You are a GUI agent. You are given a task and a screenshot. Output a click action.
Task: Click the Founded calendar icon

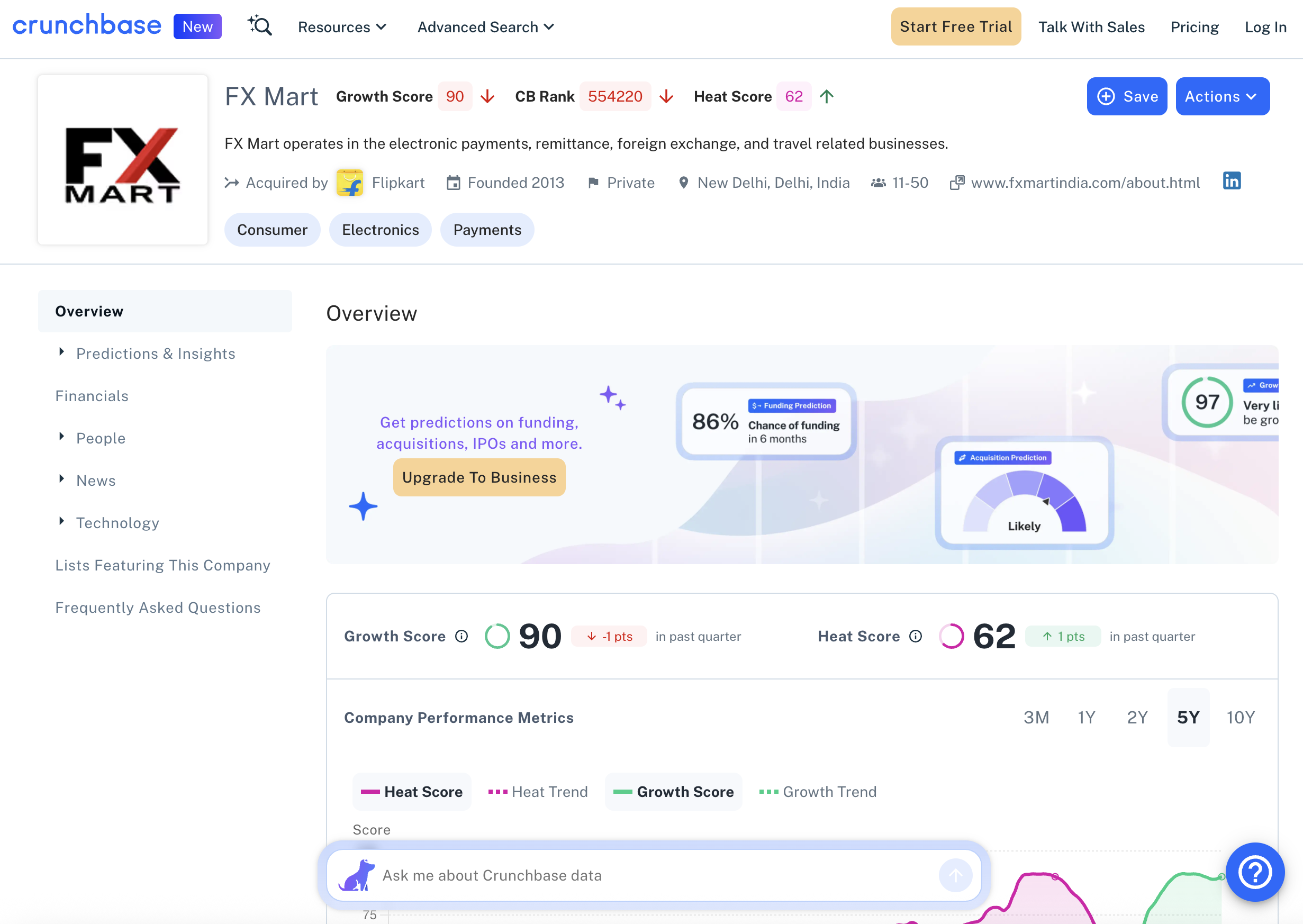pos(453,183)
